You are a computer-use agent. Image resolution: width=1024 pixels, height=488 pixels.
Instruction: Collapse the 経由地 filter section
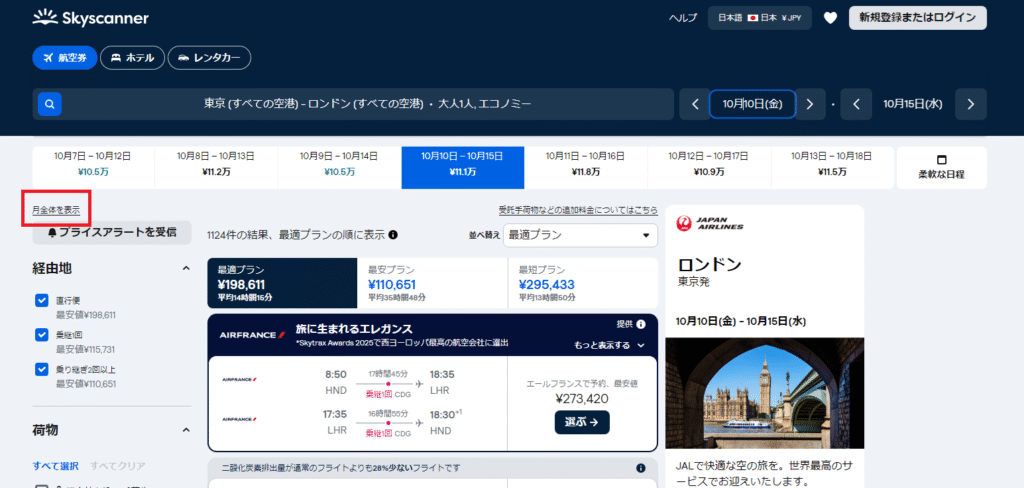185,268
